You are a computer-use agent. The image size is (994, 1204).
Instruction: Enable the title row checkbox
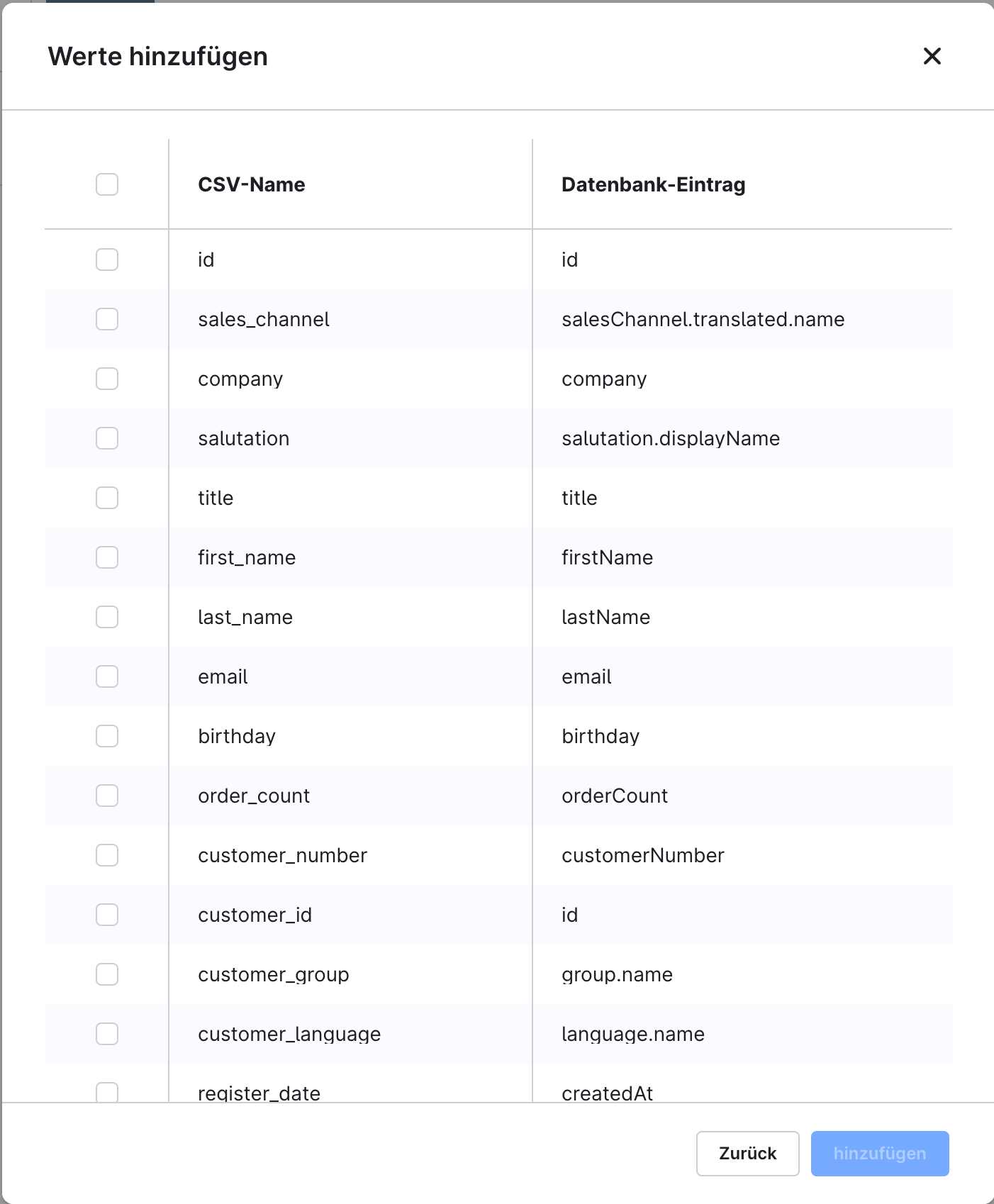pos(106,498)
